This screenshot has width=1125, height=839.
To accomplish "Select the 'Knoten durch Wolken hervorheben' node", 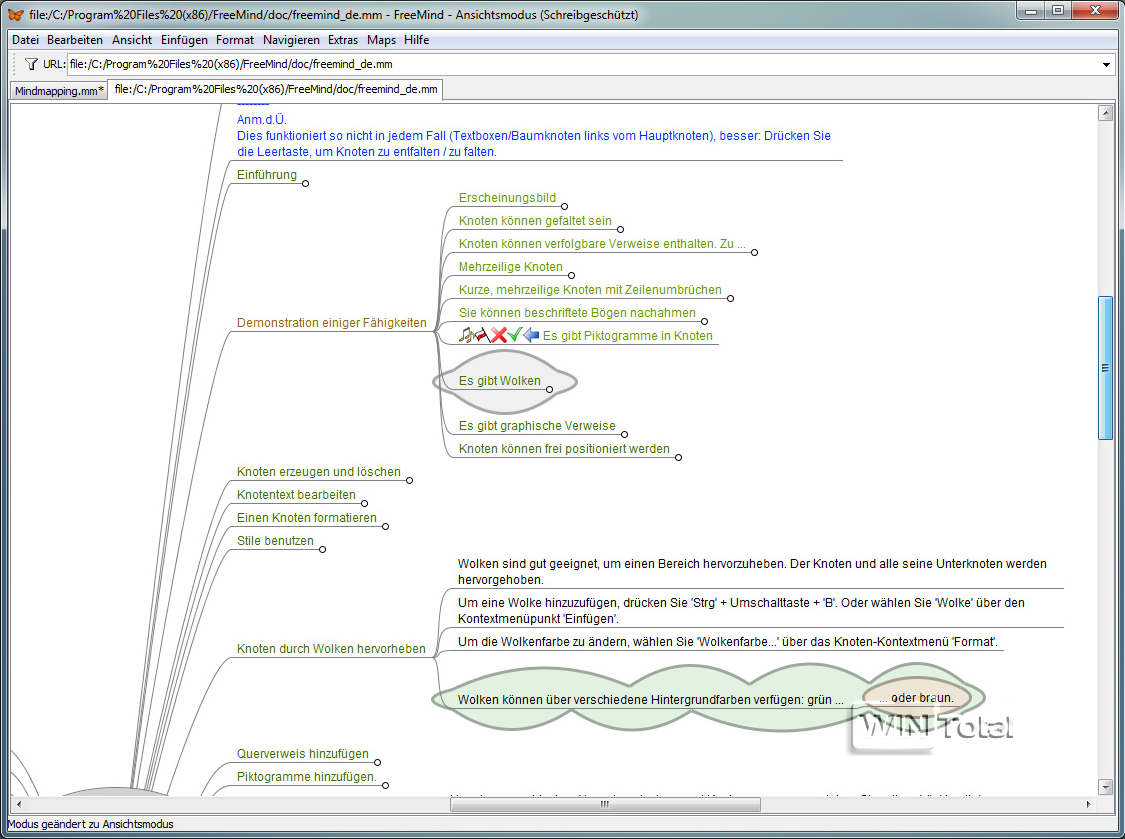I will [331, 649].
